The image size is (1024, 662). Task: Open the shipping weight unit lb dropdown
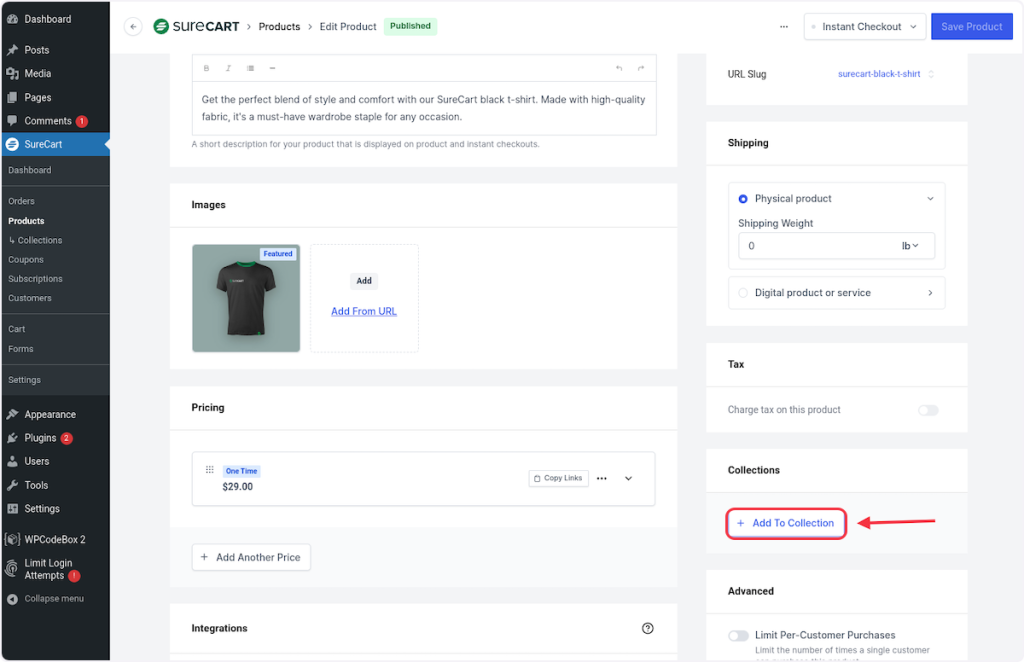click(x=911, y=246)
